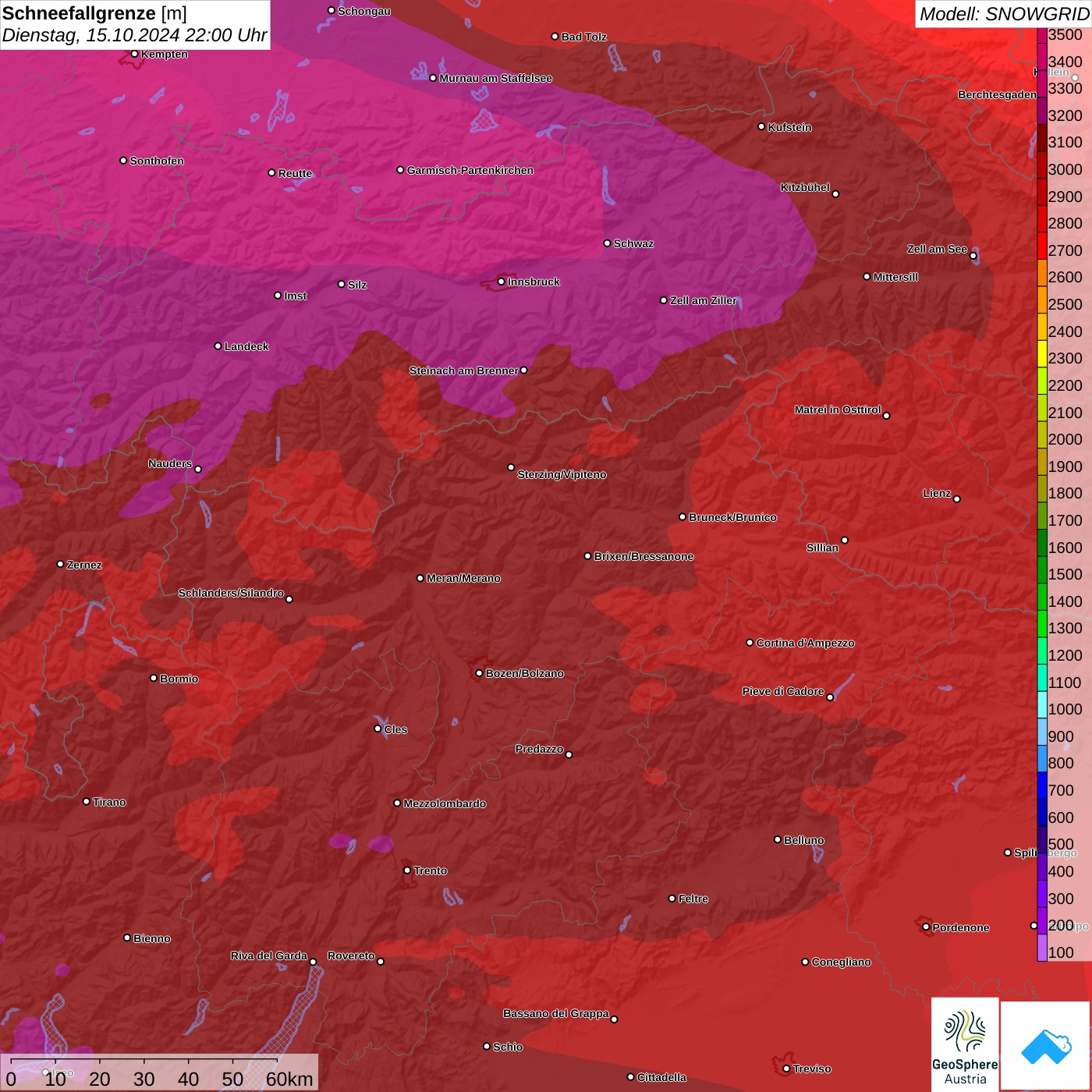This screenshot has width=1092, height=1092.
Task: Click the Mezzolombardo label
Action: click(445, 803)
